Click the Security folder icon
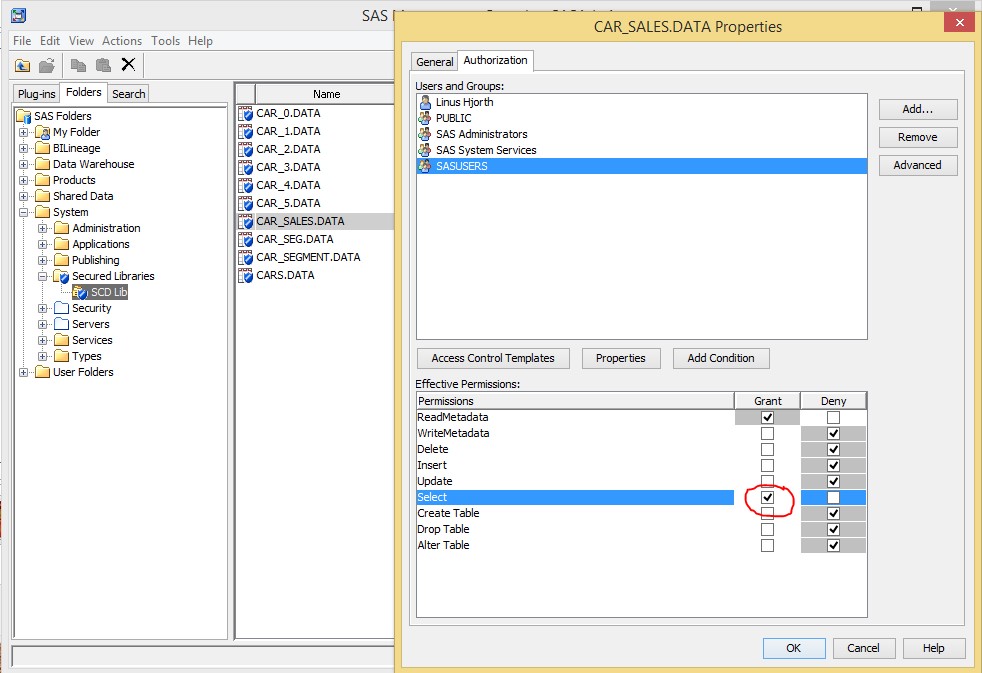The image size is (982, 673). [x=61, y=308]
